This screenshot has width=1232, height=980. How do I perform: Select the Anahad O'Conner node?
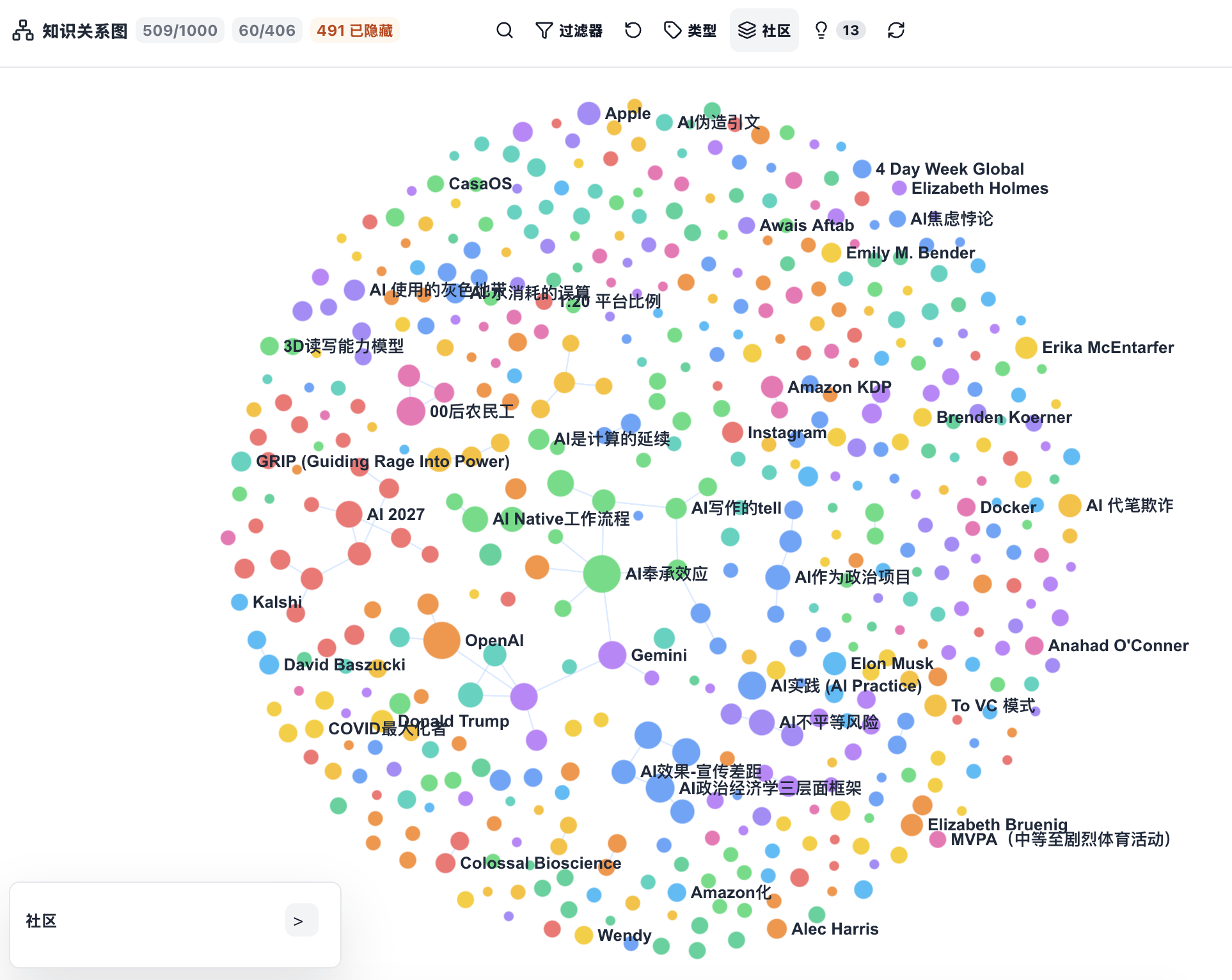(x=1034, y=645)
